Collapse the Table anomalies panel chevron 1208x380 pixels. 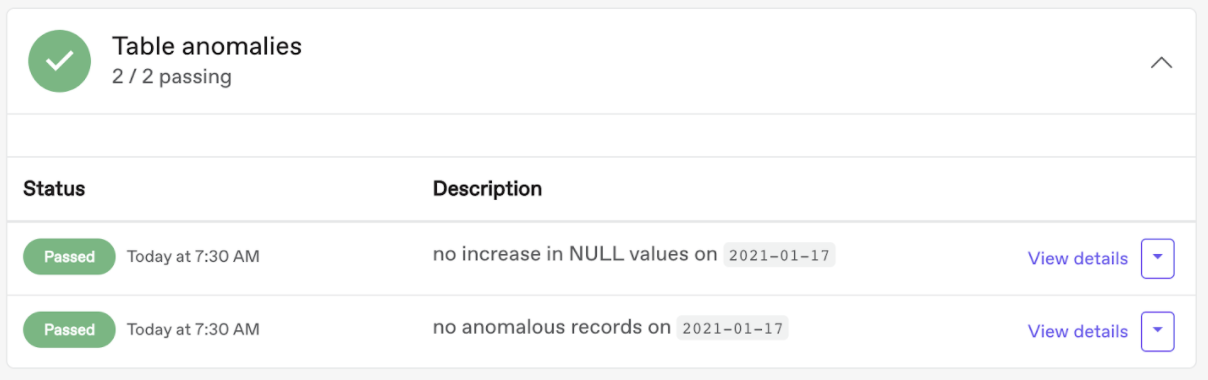(1161, 62)
